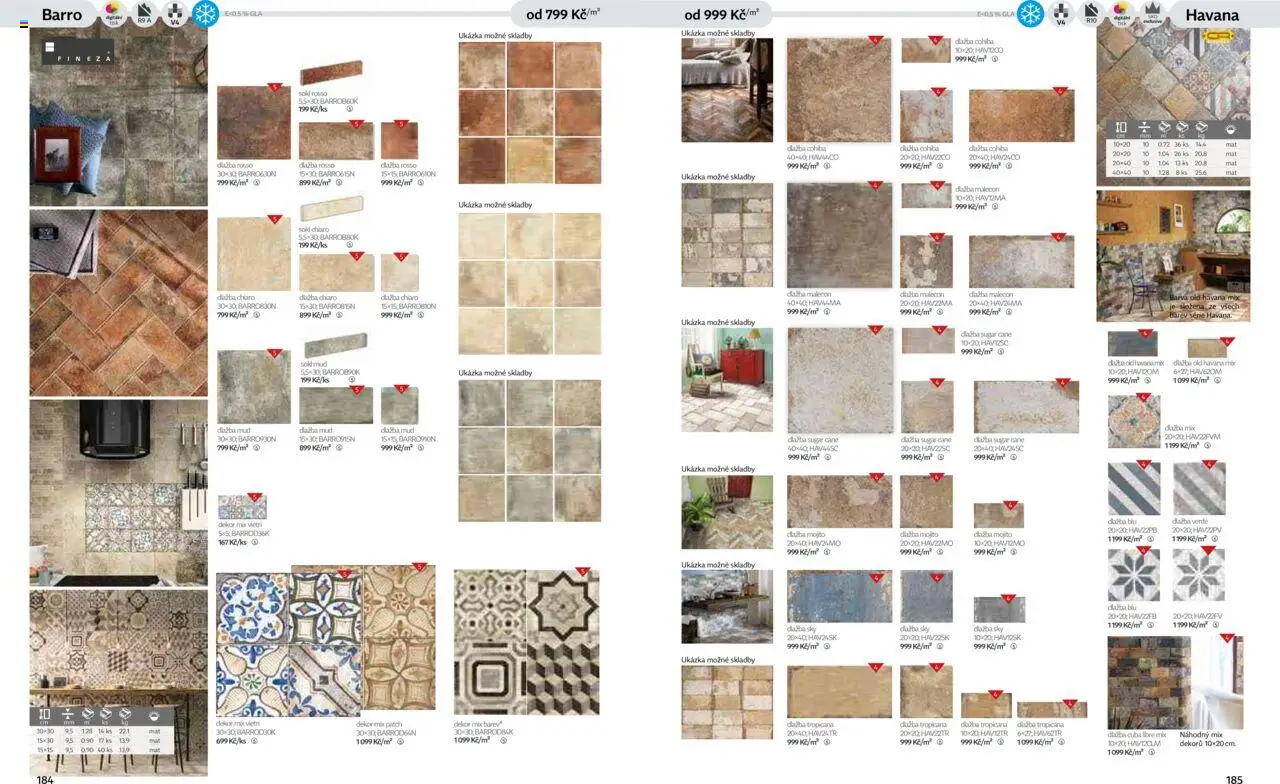1280x784 pixels.
Task: Click the 'od 999 Kč' price label
Action: [x=720, y=14]
